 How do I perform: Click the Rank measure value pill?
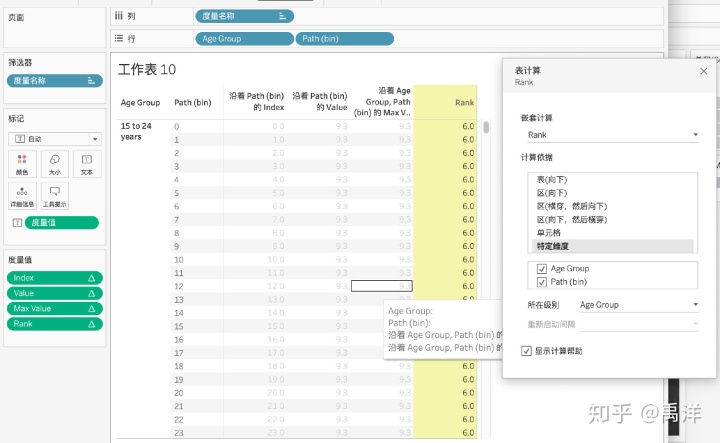tap(55, 324)
